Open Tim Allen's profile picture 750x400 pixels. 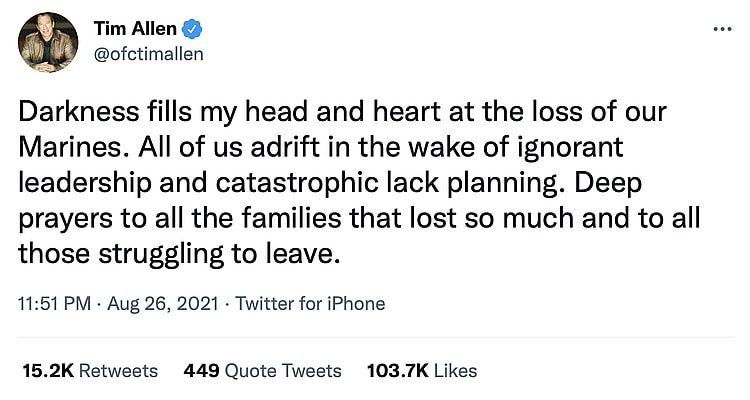tap(48, 42)
